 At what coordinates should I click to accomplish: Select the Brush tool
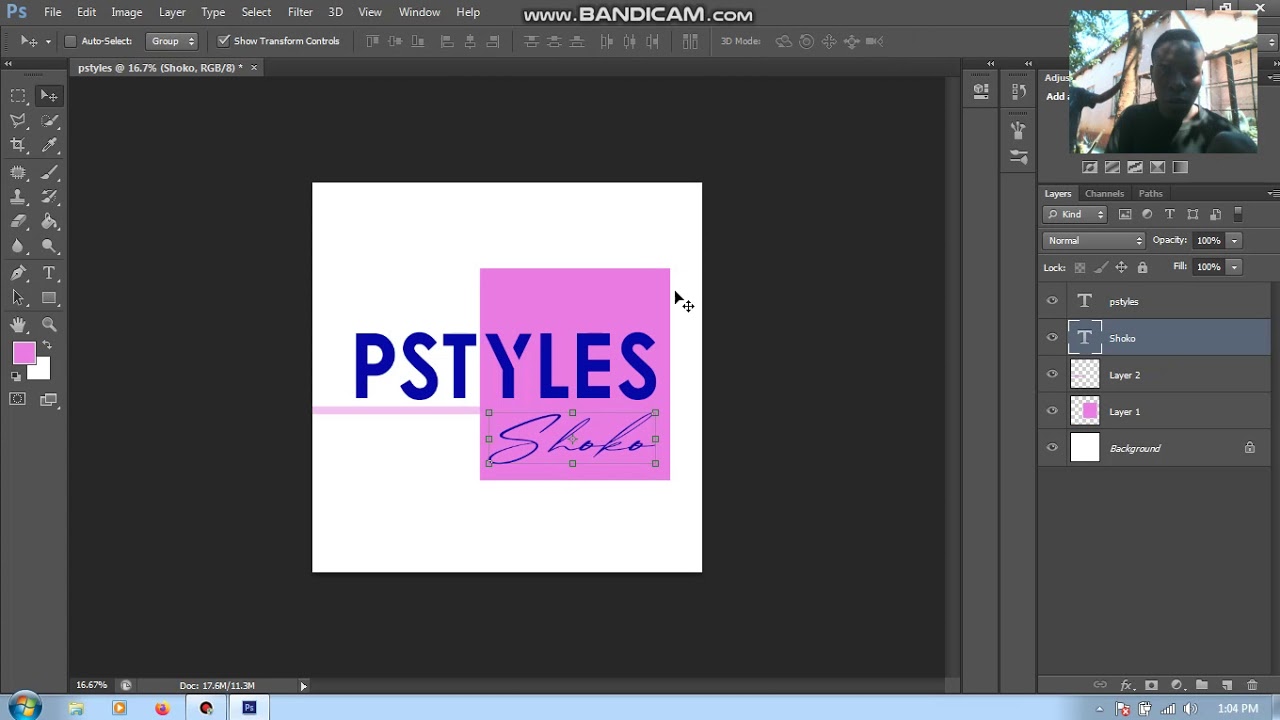tap(49, 172)
